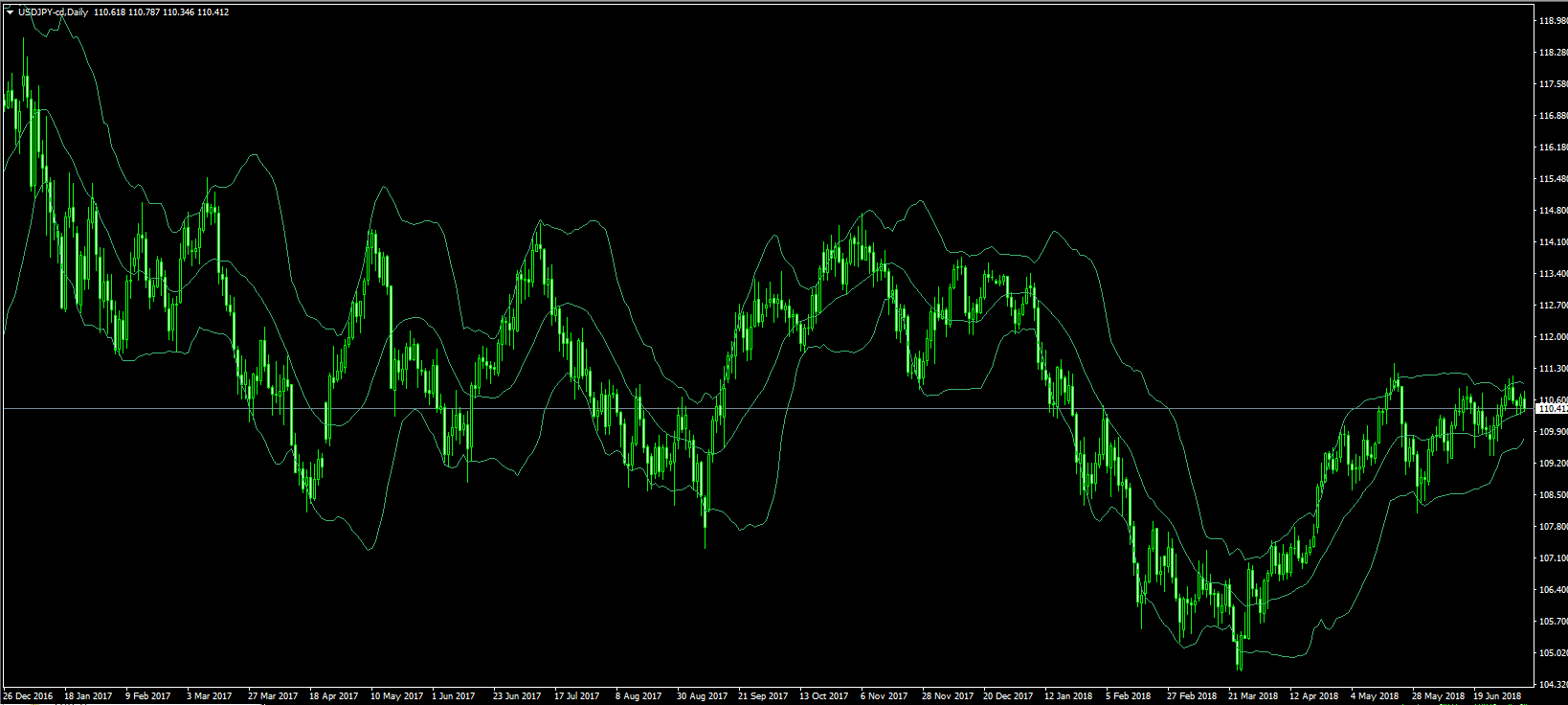This screenshot has width=1568, height=705.
Task: Click the 19 Jun 2018 date label
Action: coord(1498,696)
